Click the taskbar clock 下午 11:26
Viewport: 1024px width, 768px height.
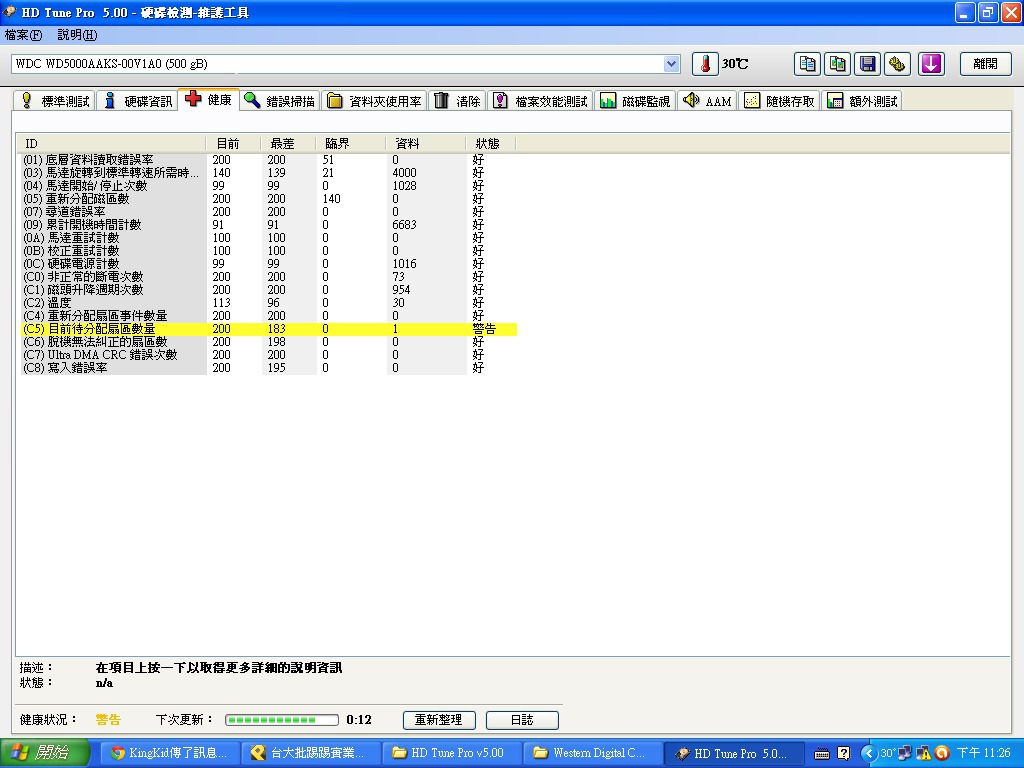(x=984, y=753)
